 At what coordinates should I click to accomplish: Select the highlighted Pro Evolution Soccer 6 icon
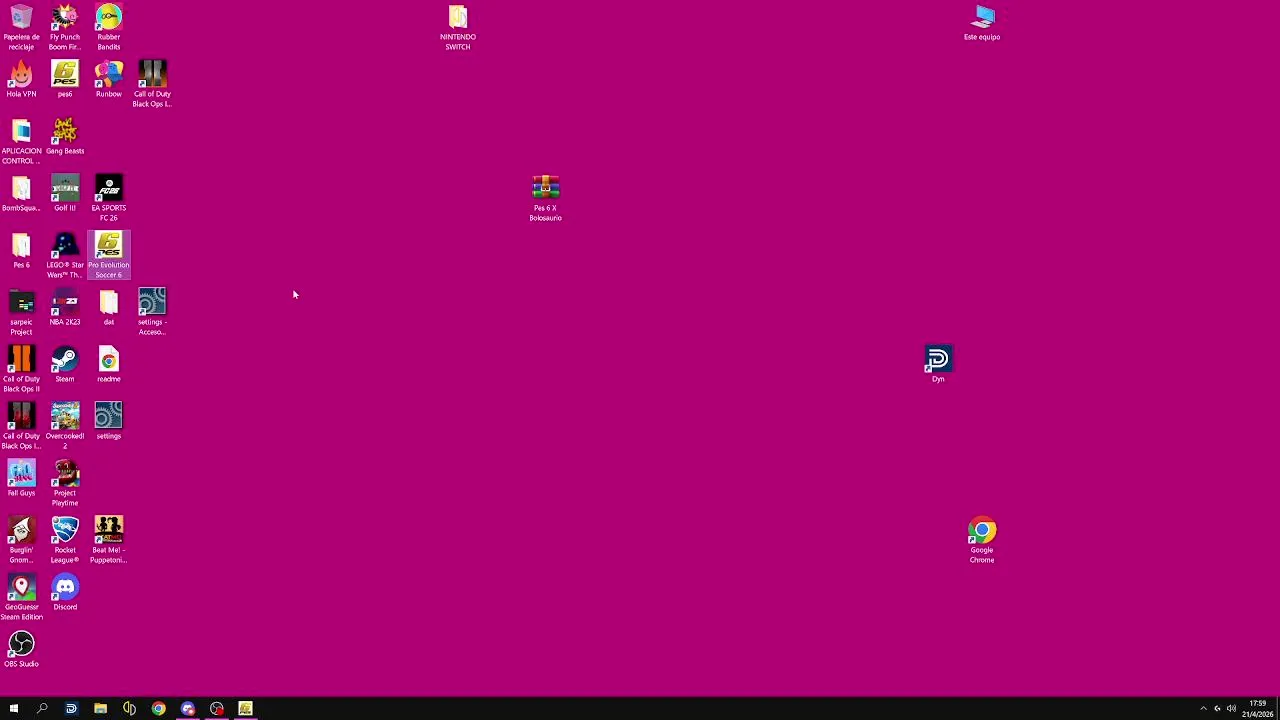109,255
